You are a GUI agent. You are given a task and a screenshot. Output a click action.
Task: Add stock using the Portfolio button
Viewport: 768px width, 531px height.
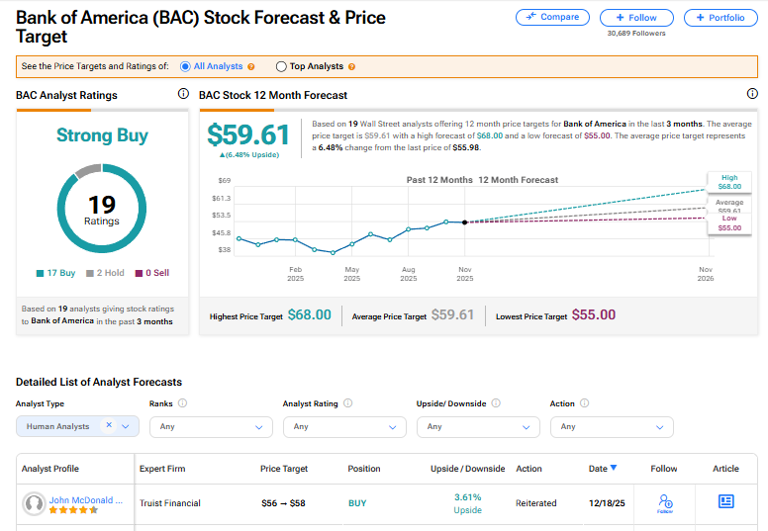click(720, 17)
